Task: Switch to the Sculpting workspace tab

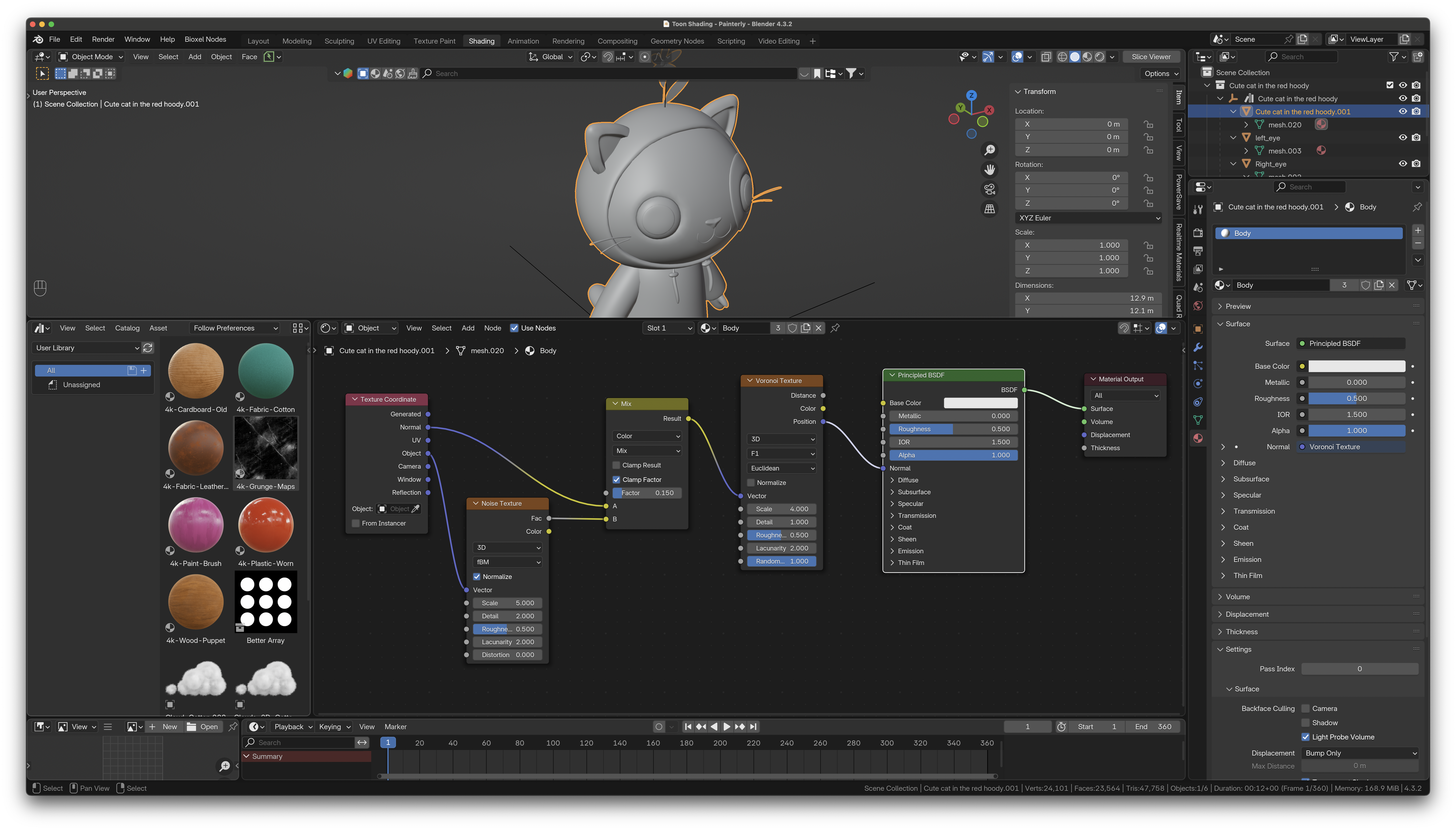Action: 339,41
